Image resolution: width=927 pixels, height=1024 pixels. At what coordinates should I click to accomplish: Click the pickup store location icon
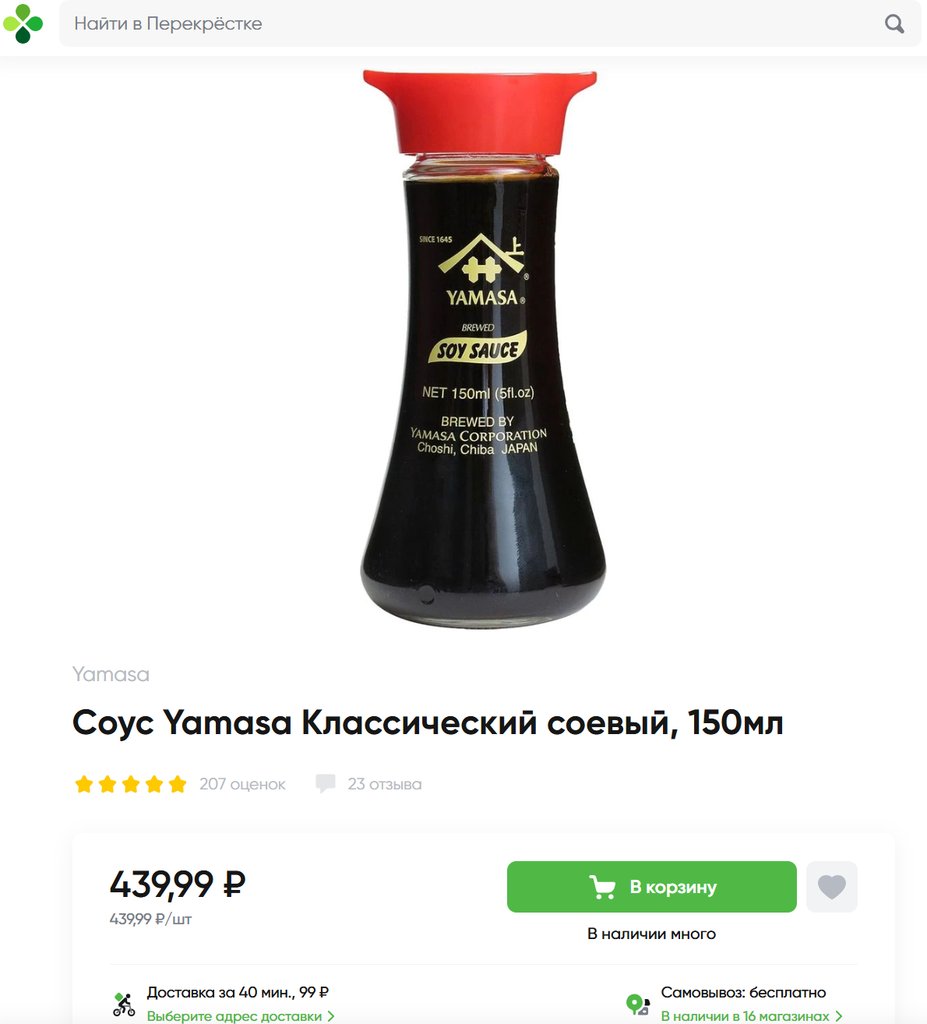(x=638, y=1004)
